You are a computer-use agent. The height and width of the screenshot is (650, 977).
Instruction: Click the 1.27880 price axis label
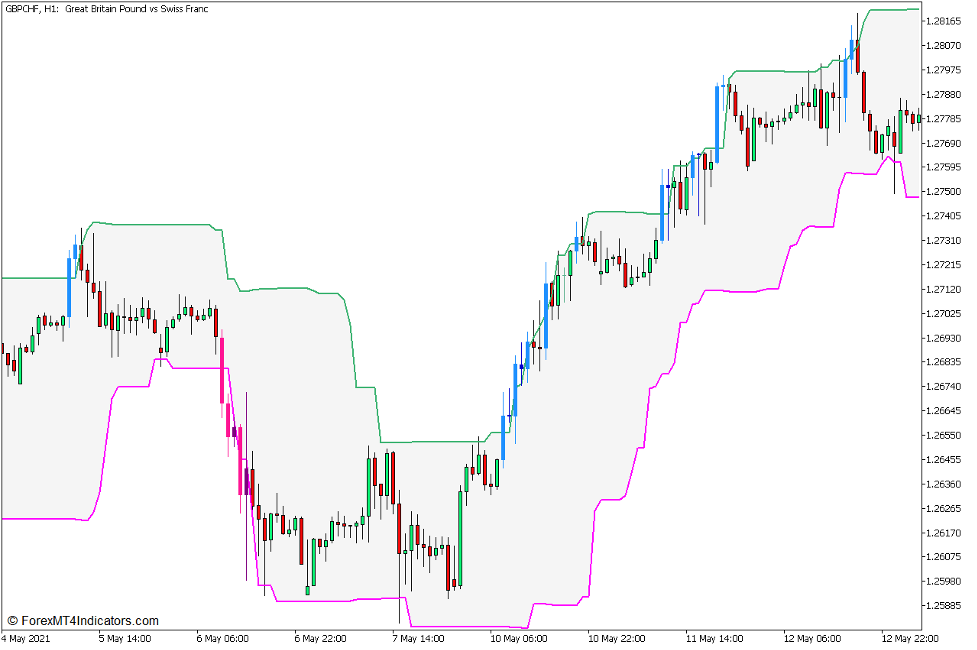pos(945,95)
